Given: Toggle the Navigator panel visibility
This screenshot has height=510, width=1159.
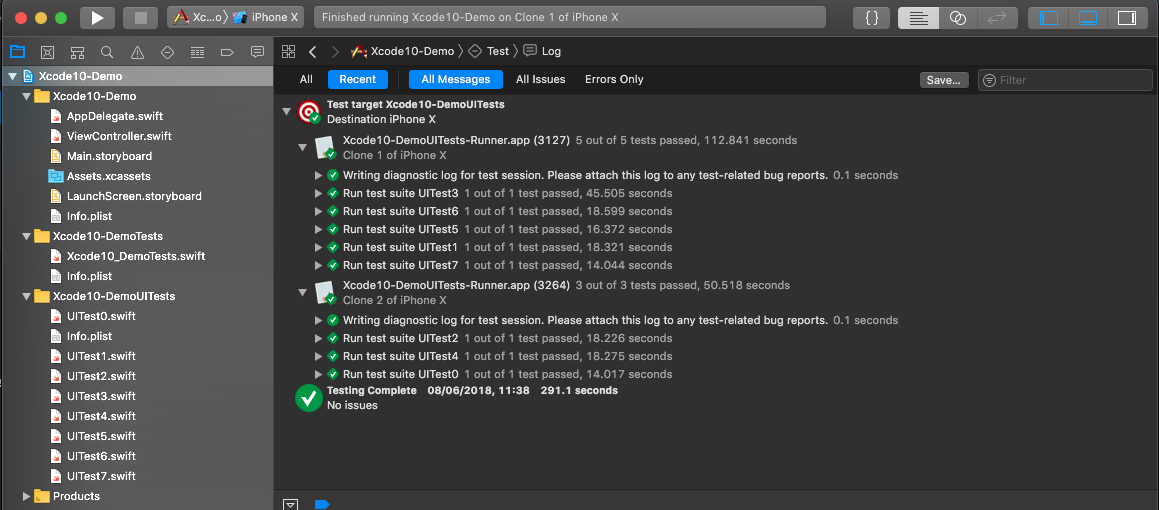Looking at the screenshot, I should coord(1049,18).
